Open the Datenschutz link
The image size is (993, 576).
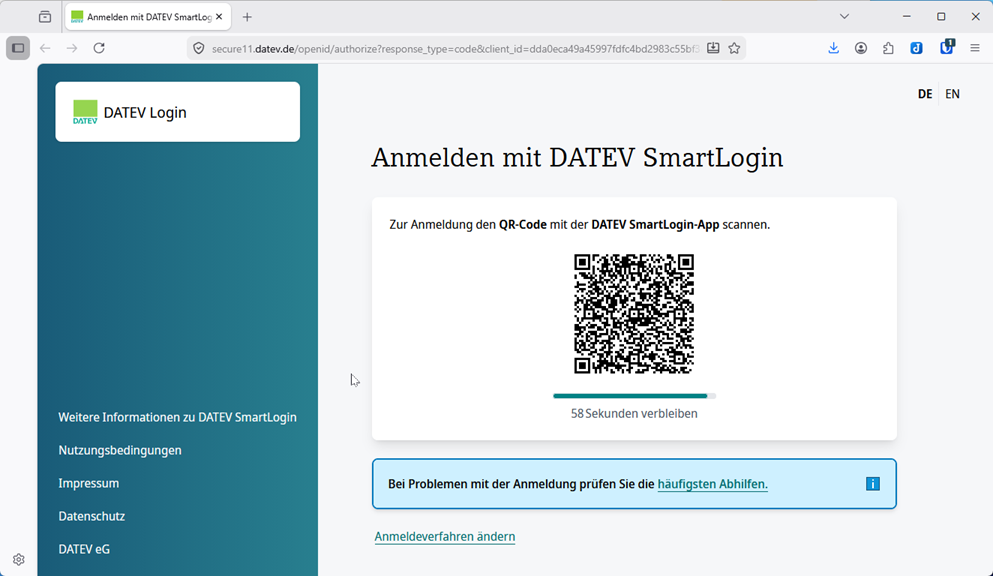tap(92, 517)
